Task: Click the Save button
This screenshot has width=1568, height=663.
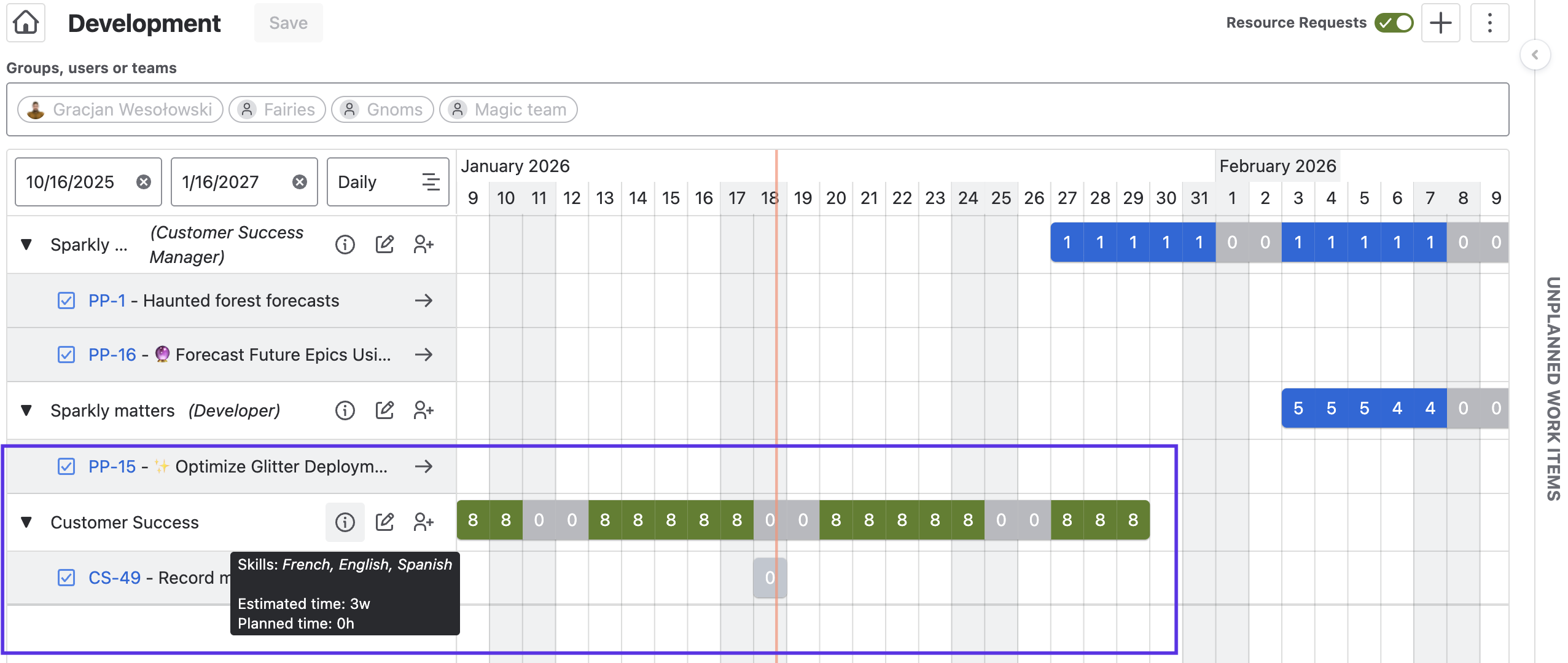Action: [x=288, y=23]
